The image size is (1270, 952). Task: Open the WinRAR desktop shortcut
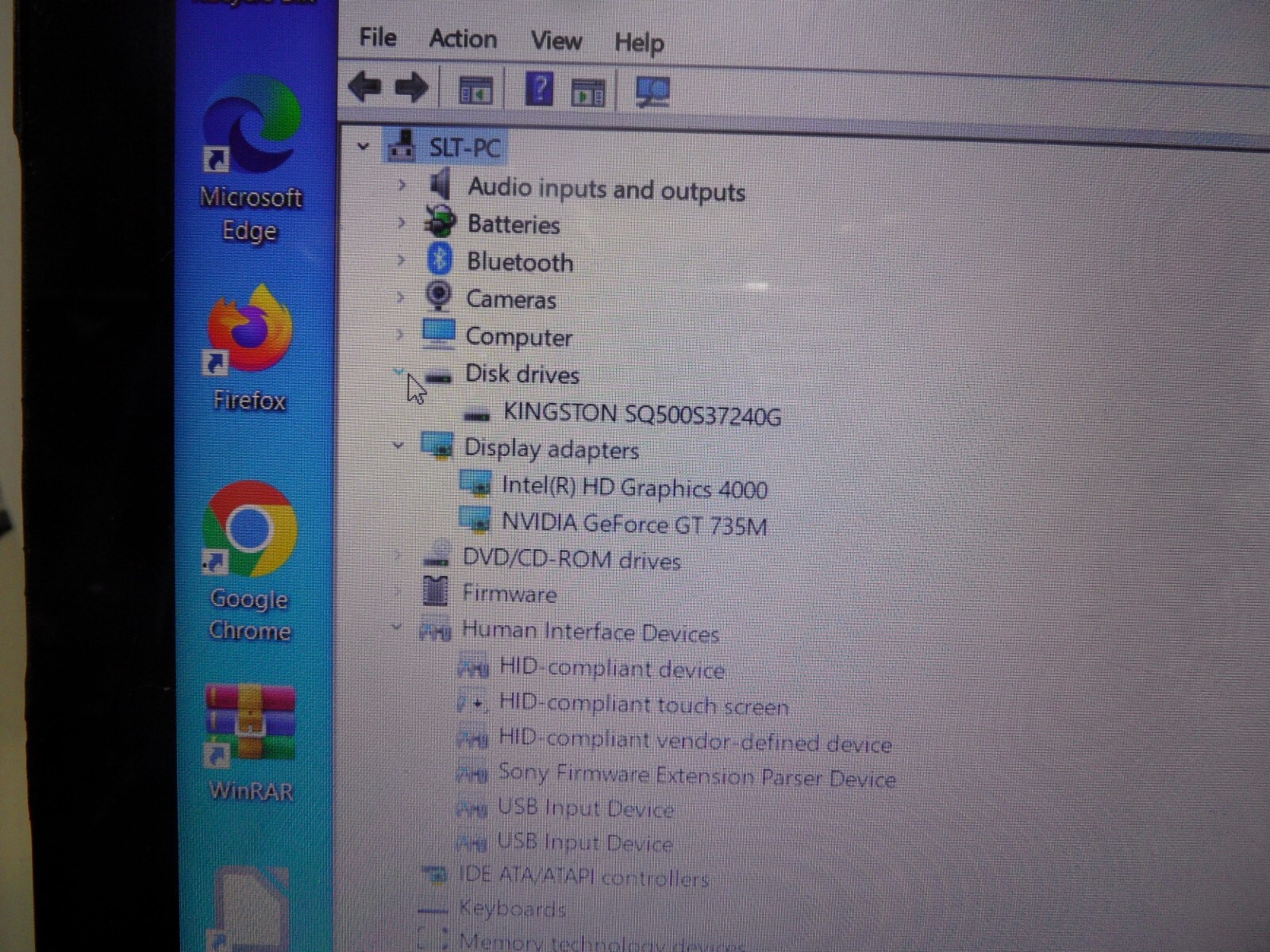tap(250, 744)
